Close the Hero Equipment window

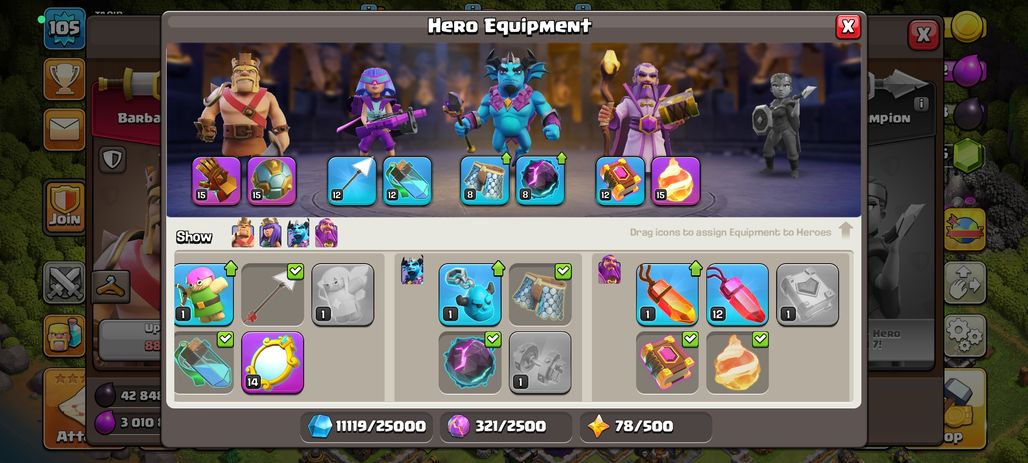(848, 26)
